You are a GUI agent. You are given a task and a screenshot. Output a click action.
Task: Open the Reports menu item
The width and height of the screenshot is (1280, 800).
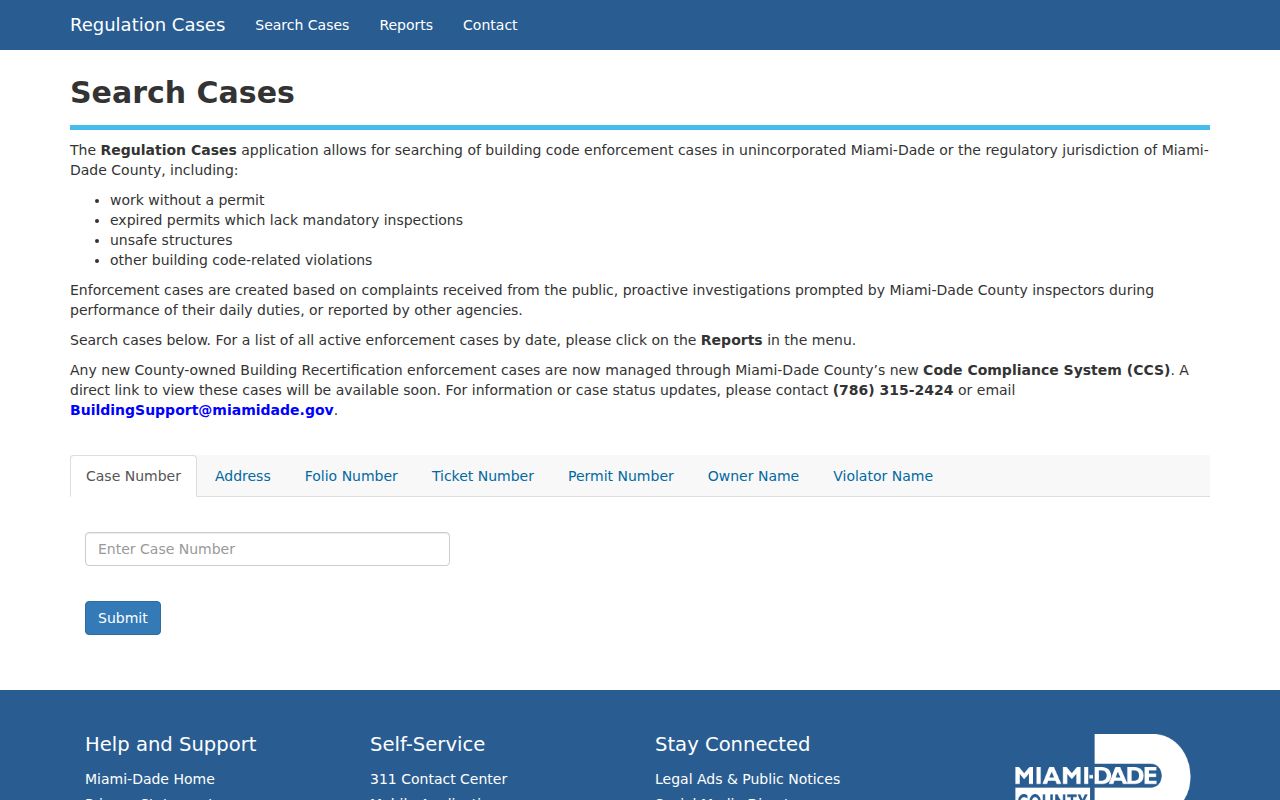(406, 25)
